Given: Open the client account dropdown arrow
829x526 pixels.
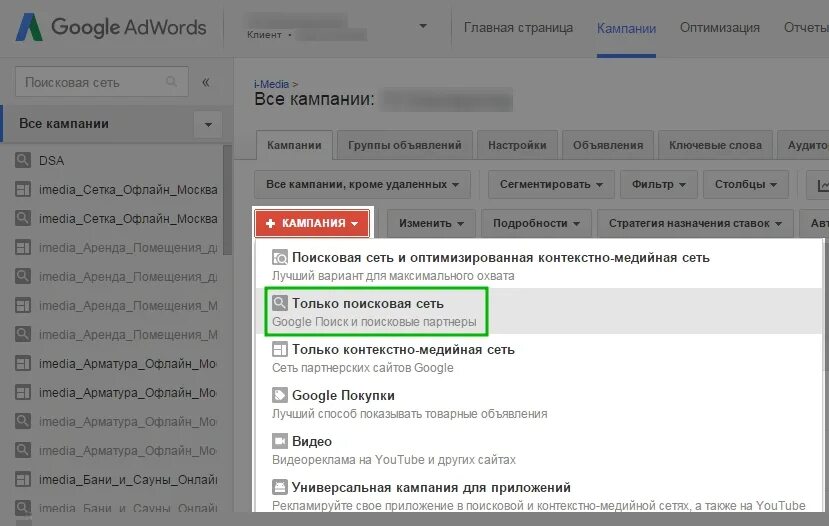Looking at the screenshot, I should tap(422, 26).
